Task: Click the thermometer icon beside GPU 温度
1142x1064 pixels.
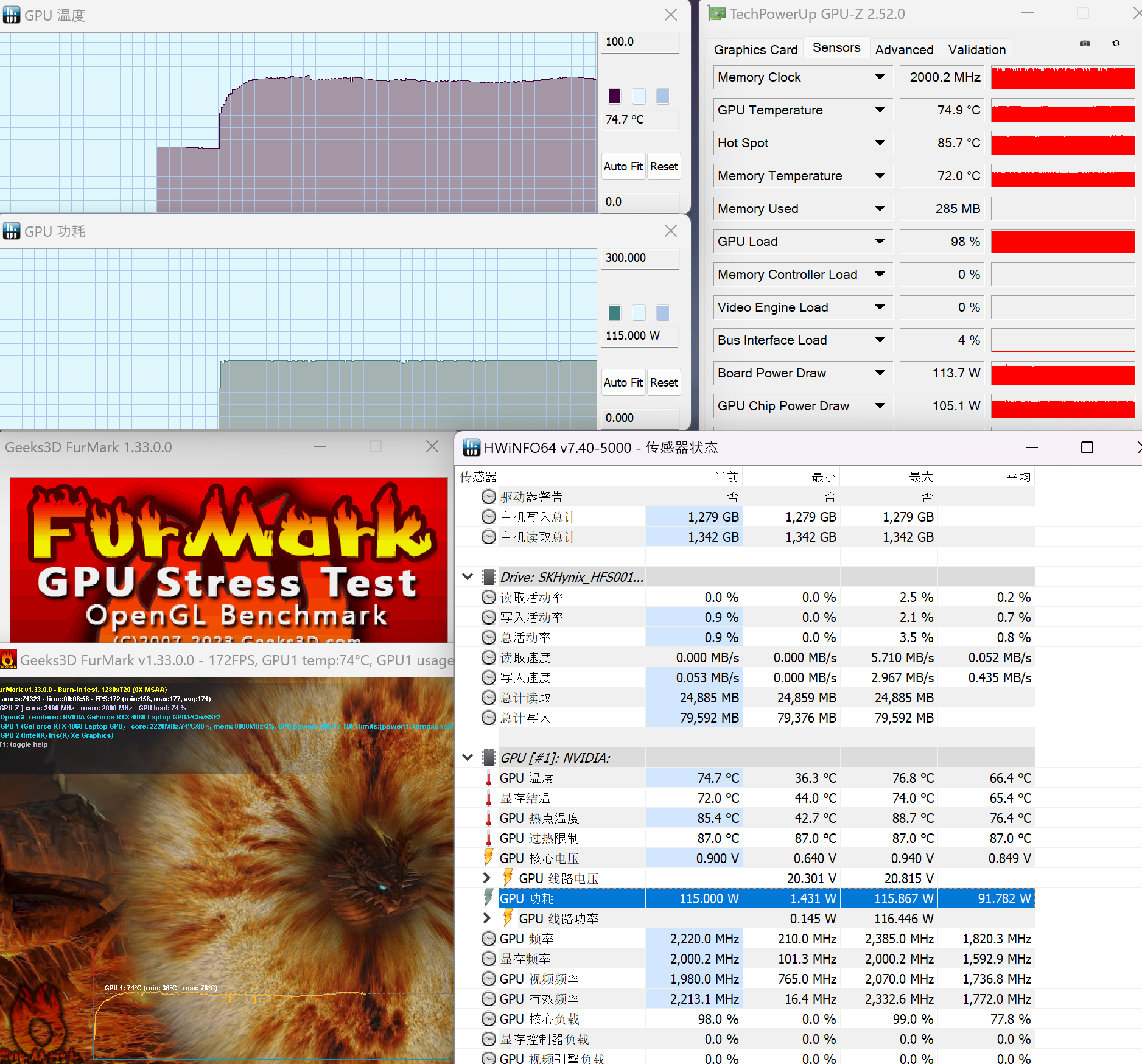Action: point(488,778)
